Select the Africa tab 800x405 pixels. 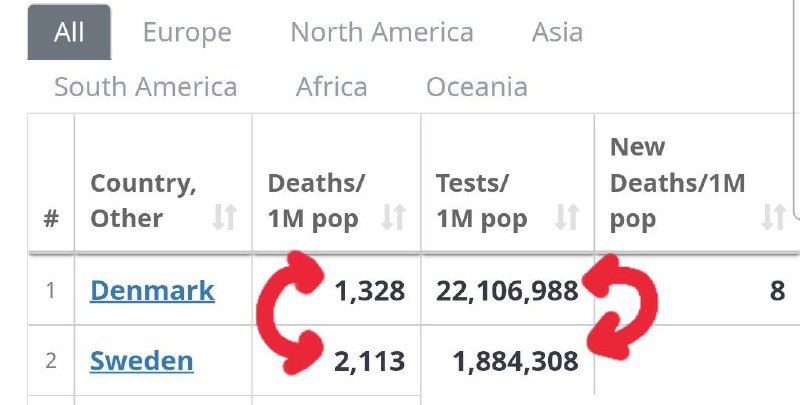pos(332,87)
